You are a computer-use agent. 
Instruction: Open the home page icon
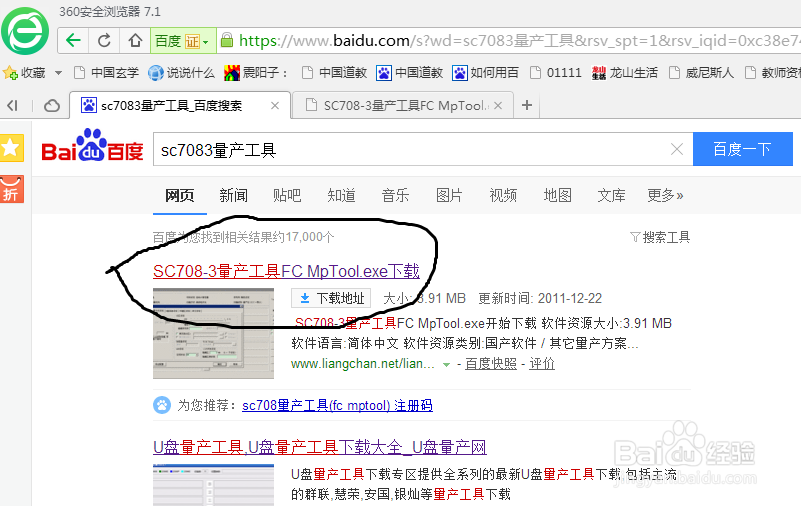click(x=135, y=40)
